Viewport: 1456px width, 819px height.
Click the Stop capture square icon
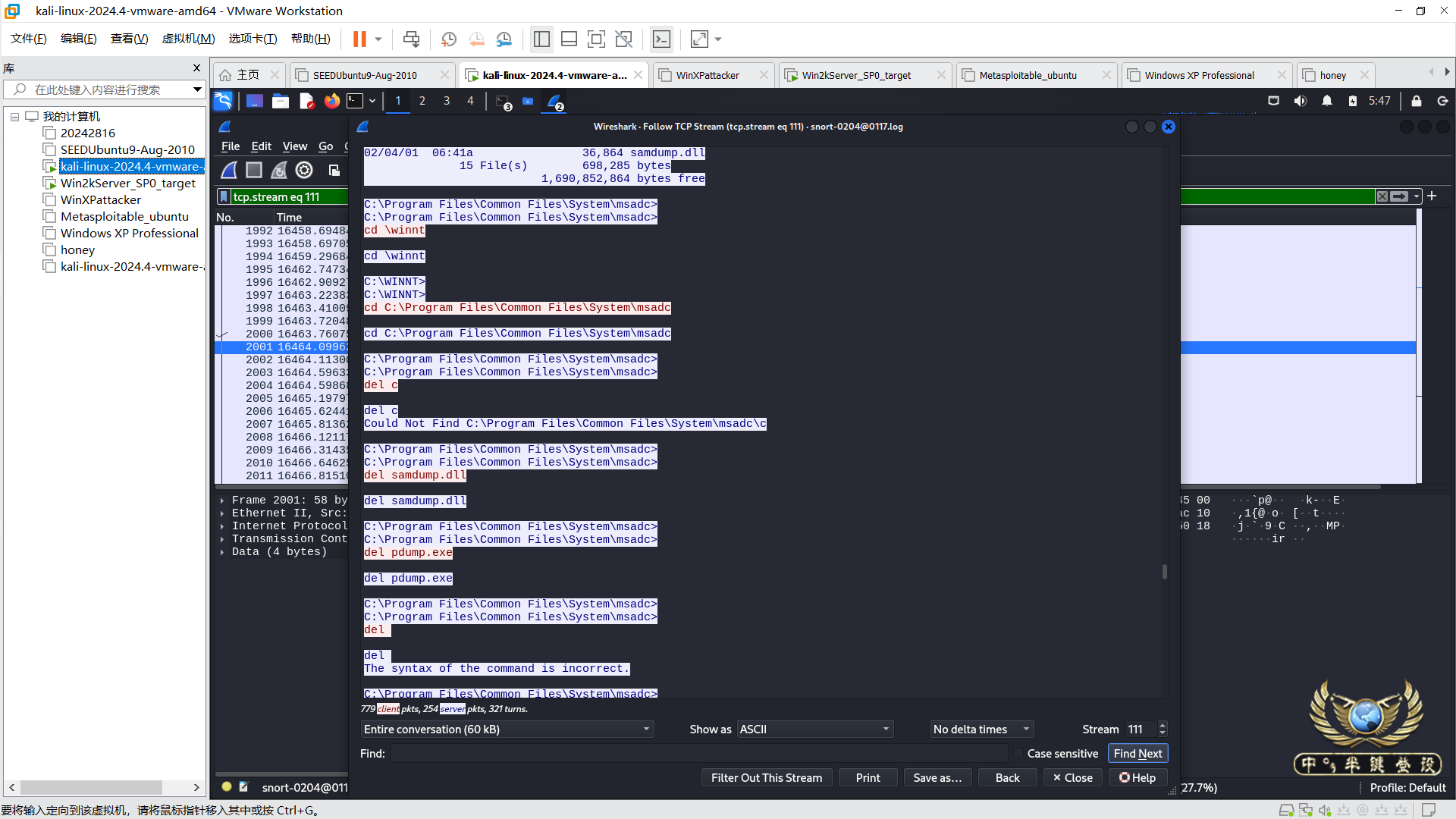pyautogui.click(x=254, y=171)
